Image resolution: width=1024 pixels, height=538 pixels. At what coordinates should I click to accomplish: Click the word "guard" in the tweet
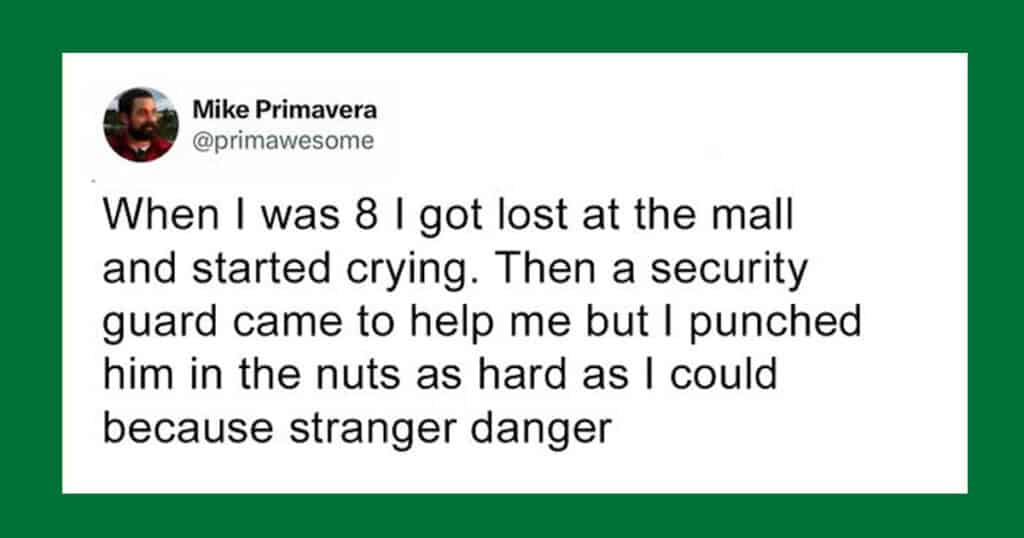click(x=160, y=325)
